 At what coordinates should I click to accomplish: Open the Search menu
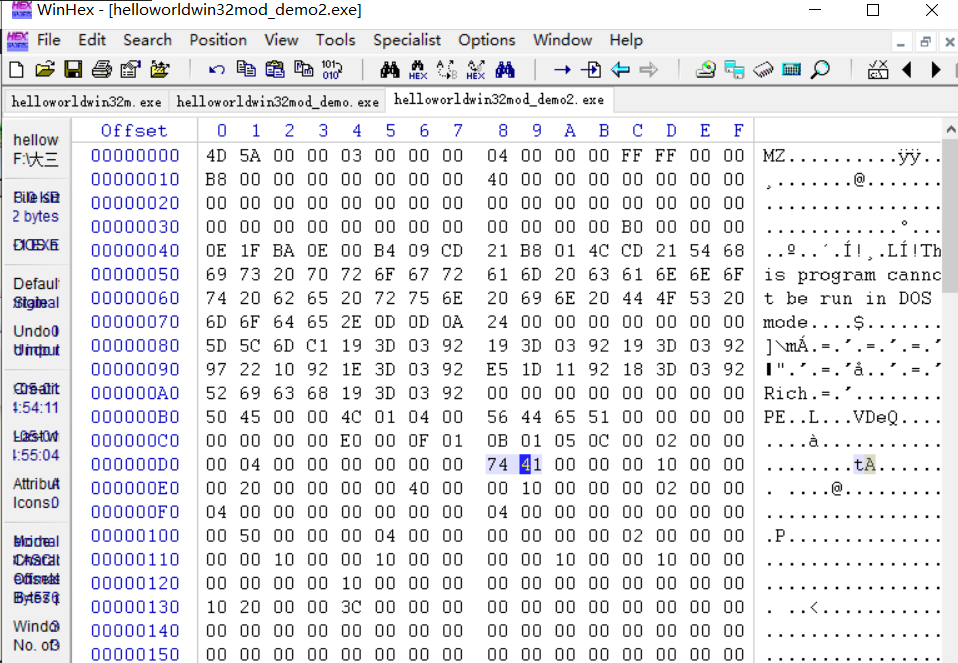pyautogui.click(x=147, y=40)
